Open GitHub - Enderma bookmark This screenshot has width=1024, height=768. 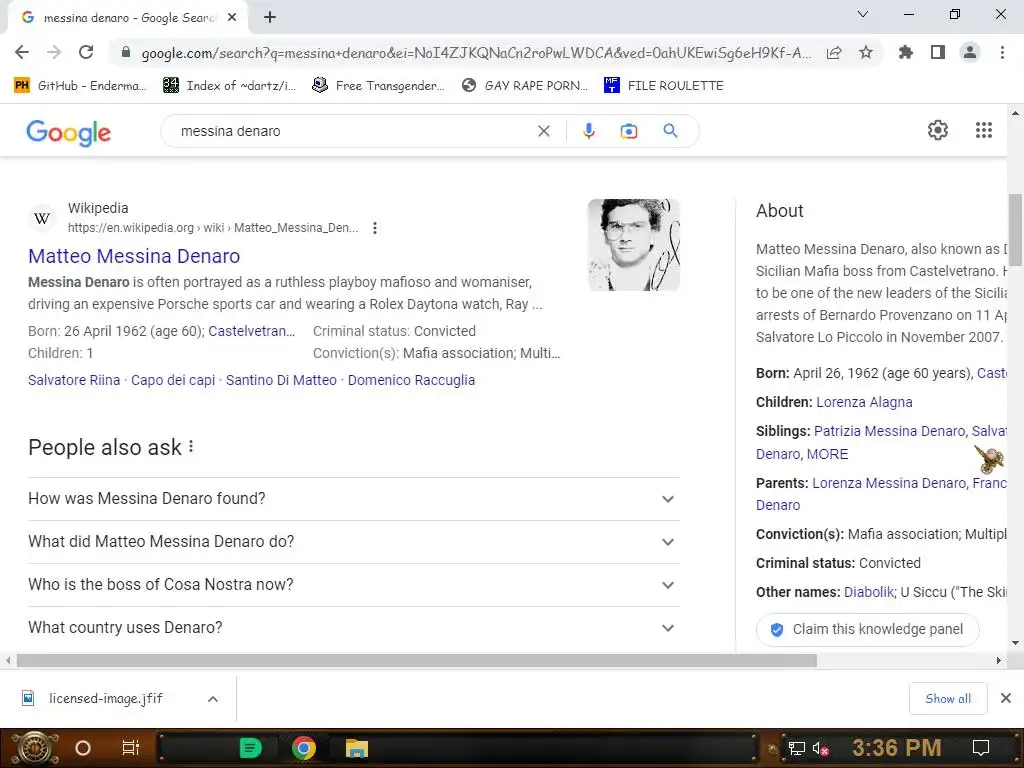[x=80, y=86]
